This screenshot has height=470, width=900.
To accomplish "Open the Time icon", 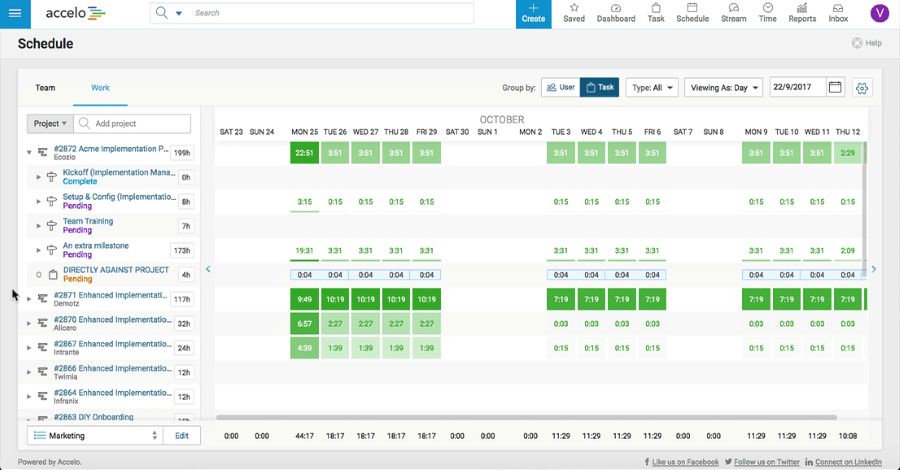I will pos(767,13).
